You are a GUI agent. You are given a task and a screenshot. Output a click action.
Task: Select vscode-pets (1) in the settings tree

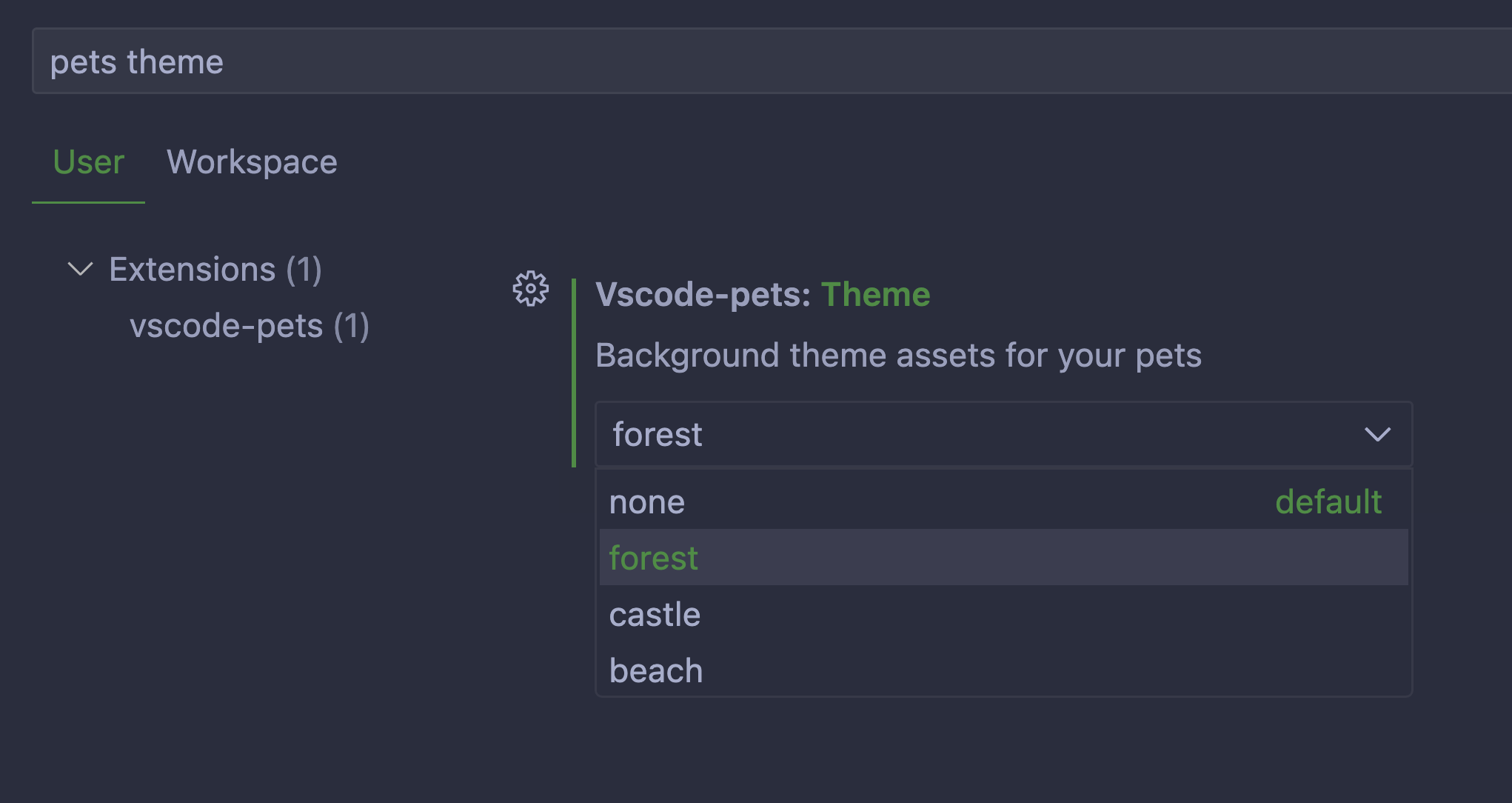pyautogui.click(x=250, y=325)
